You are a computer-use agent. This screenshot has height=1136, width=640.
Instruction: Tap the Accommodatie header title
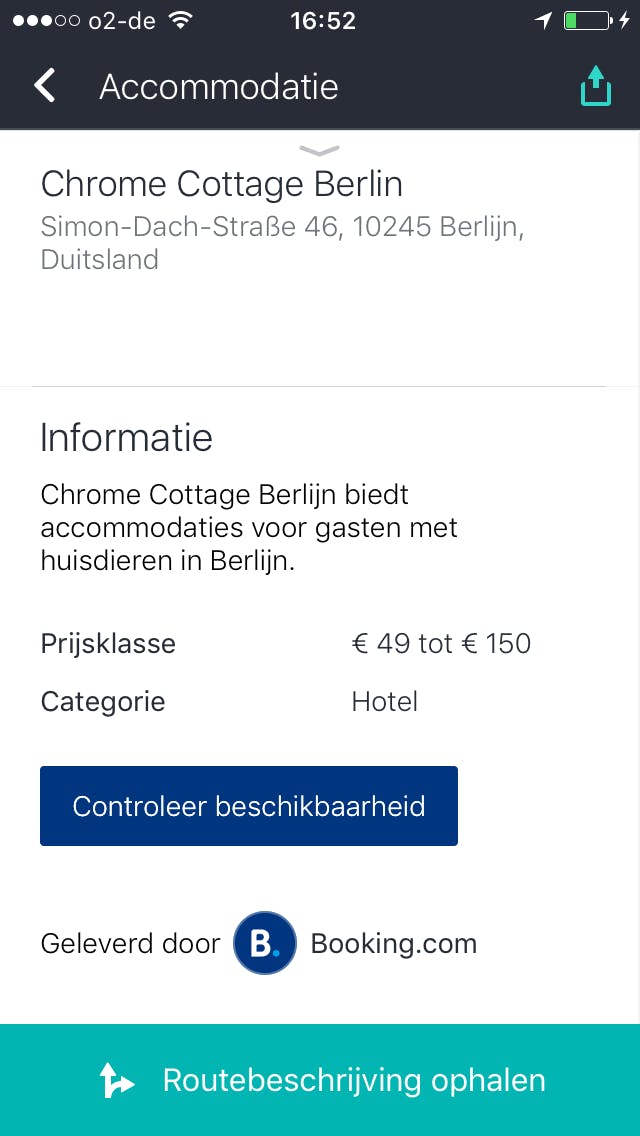219,87
